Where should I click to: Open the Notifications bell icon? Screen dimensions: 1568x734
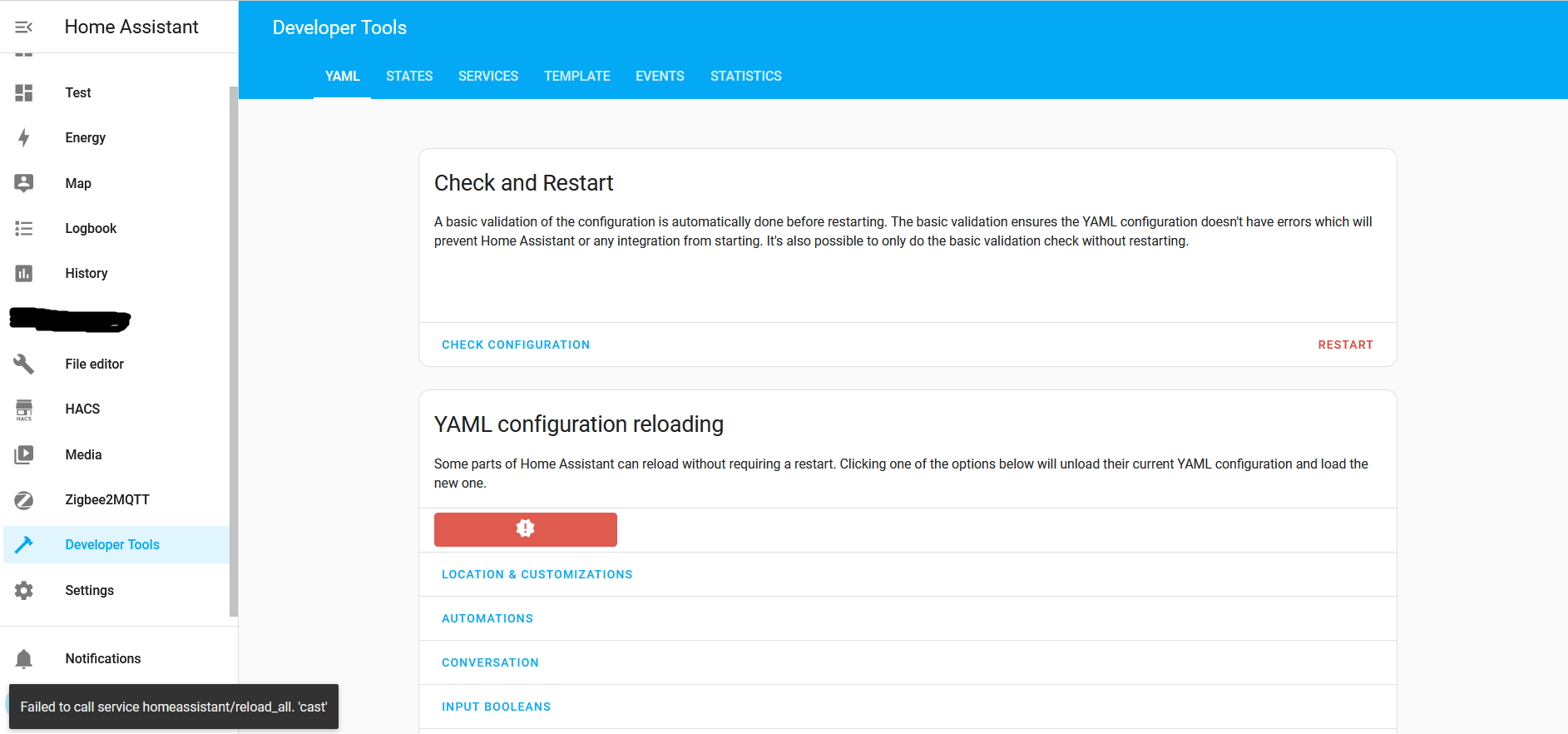24,658
